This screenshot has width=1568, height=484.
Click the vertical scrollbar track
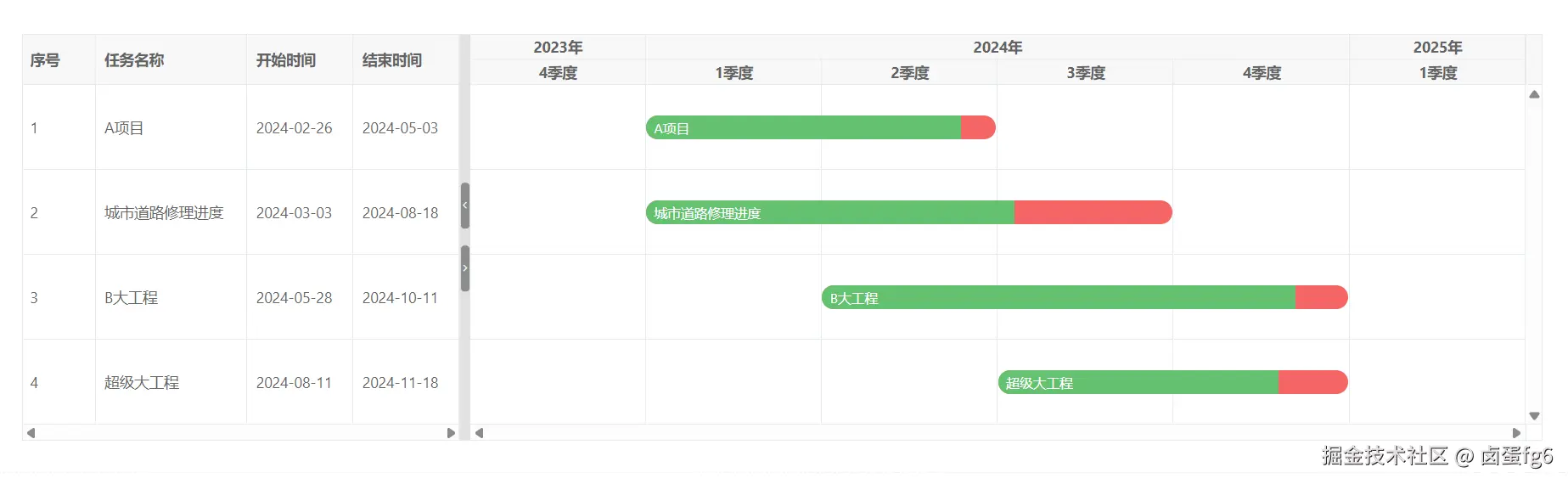coord(1534,255)
